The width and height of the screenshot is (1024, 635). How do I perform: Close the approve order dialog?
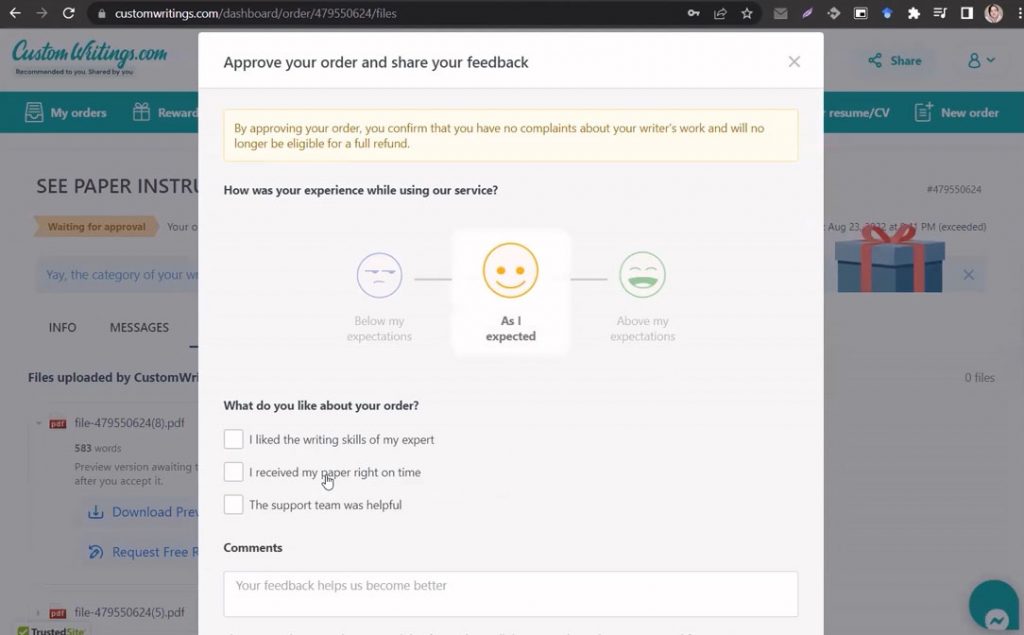(x=794, y=62)
